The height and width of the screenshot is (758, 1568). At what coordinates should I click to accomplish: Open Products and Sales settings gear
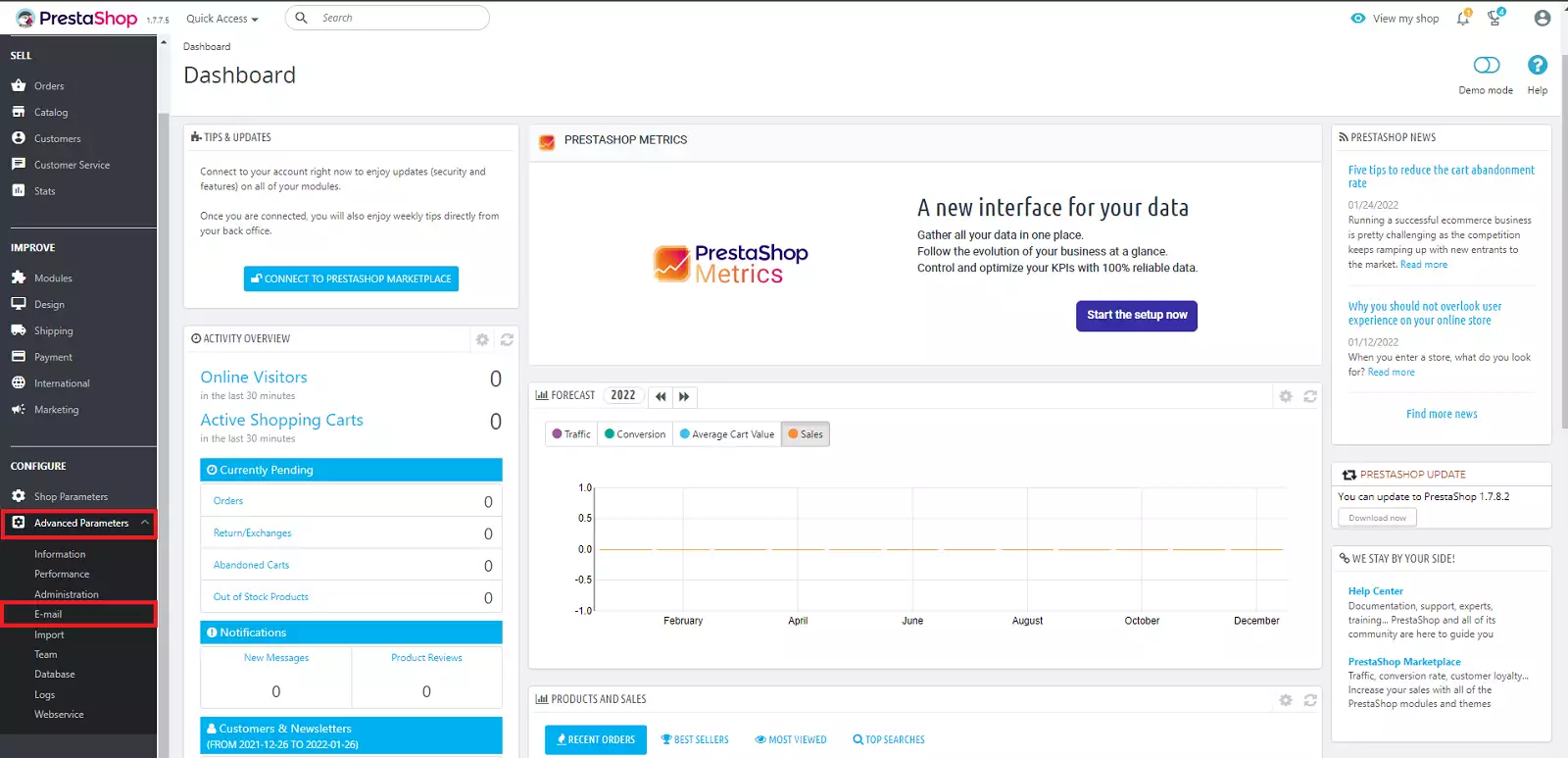1286,700
